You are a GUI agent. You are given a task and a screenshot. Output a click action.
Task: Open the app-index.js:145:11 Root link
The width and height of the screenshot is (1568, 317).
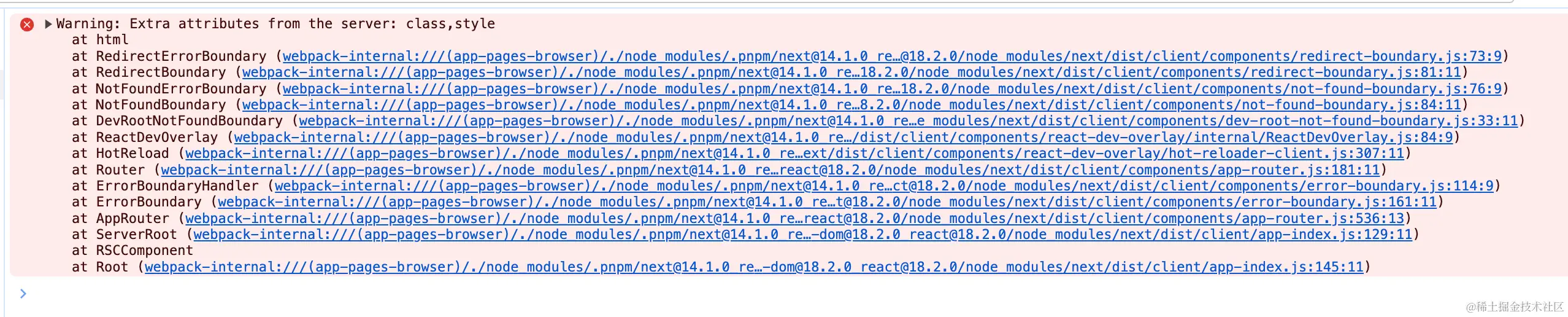(x=755, y=267)
